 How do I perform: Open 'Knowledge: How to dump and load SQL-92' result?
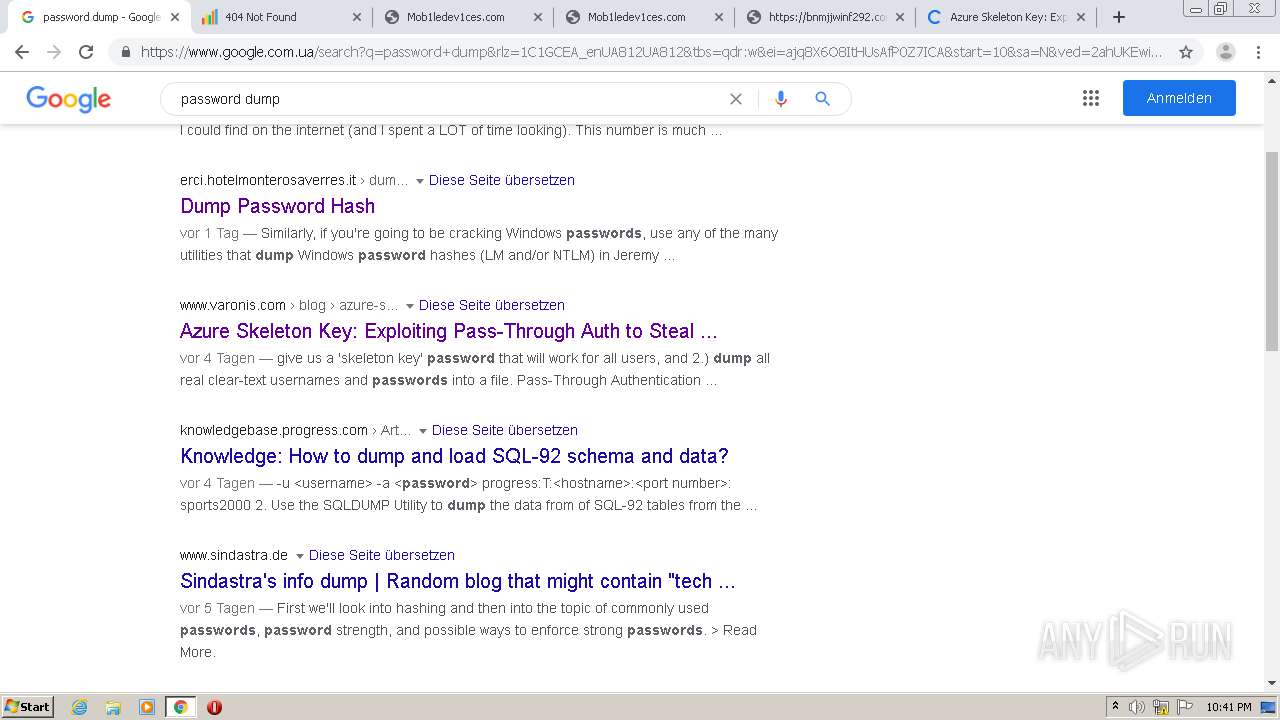coord(454,456)
